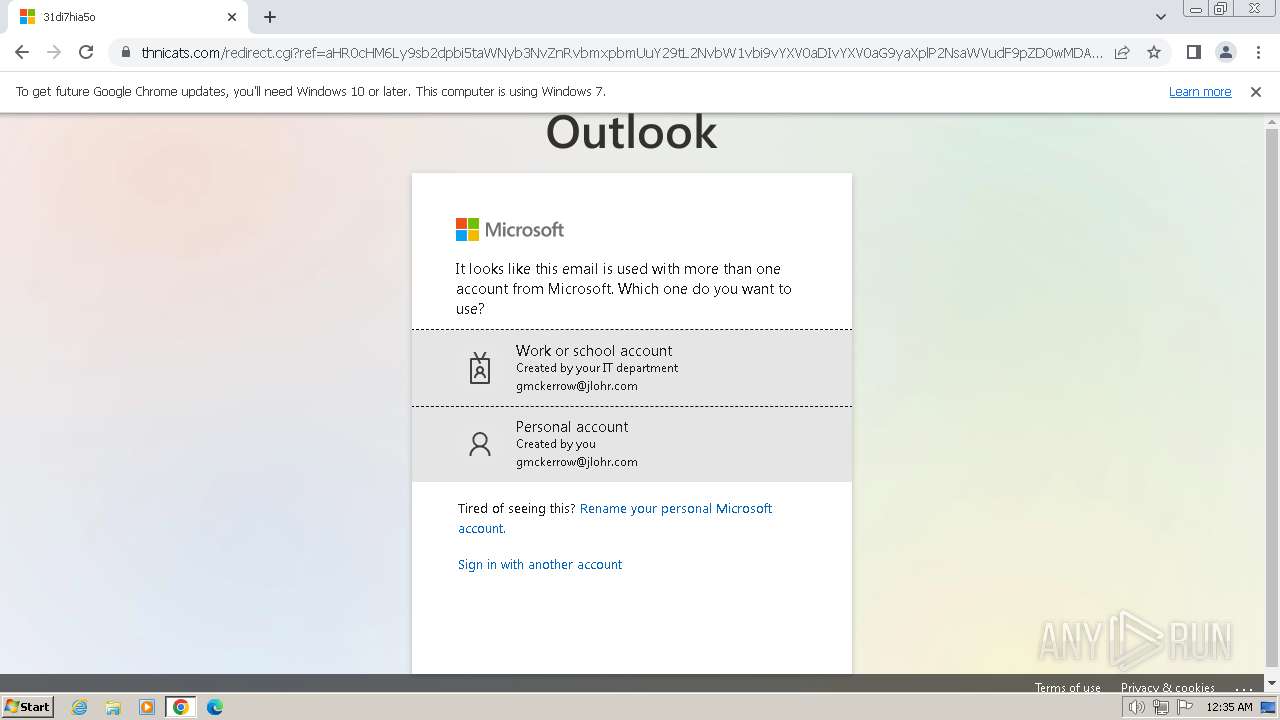
Task: Open the volume speaker tray icon
Action: point(1137,707)
